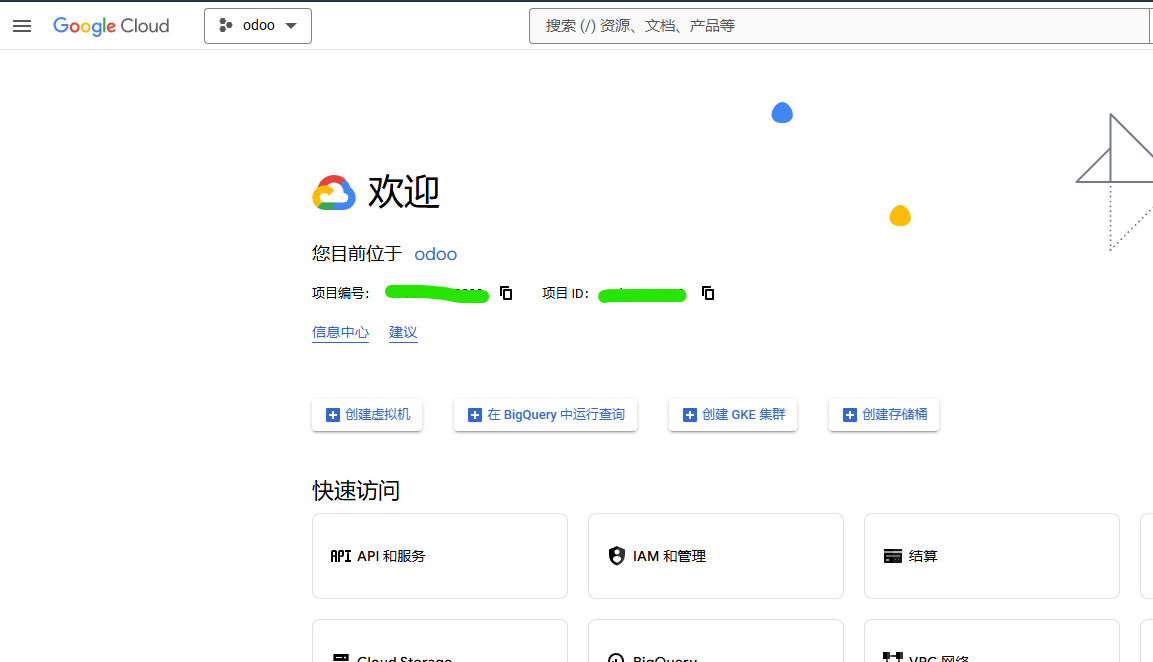Click the plus icon on 创建 GKE 集群

click(690, 415)
